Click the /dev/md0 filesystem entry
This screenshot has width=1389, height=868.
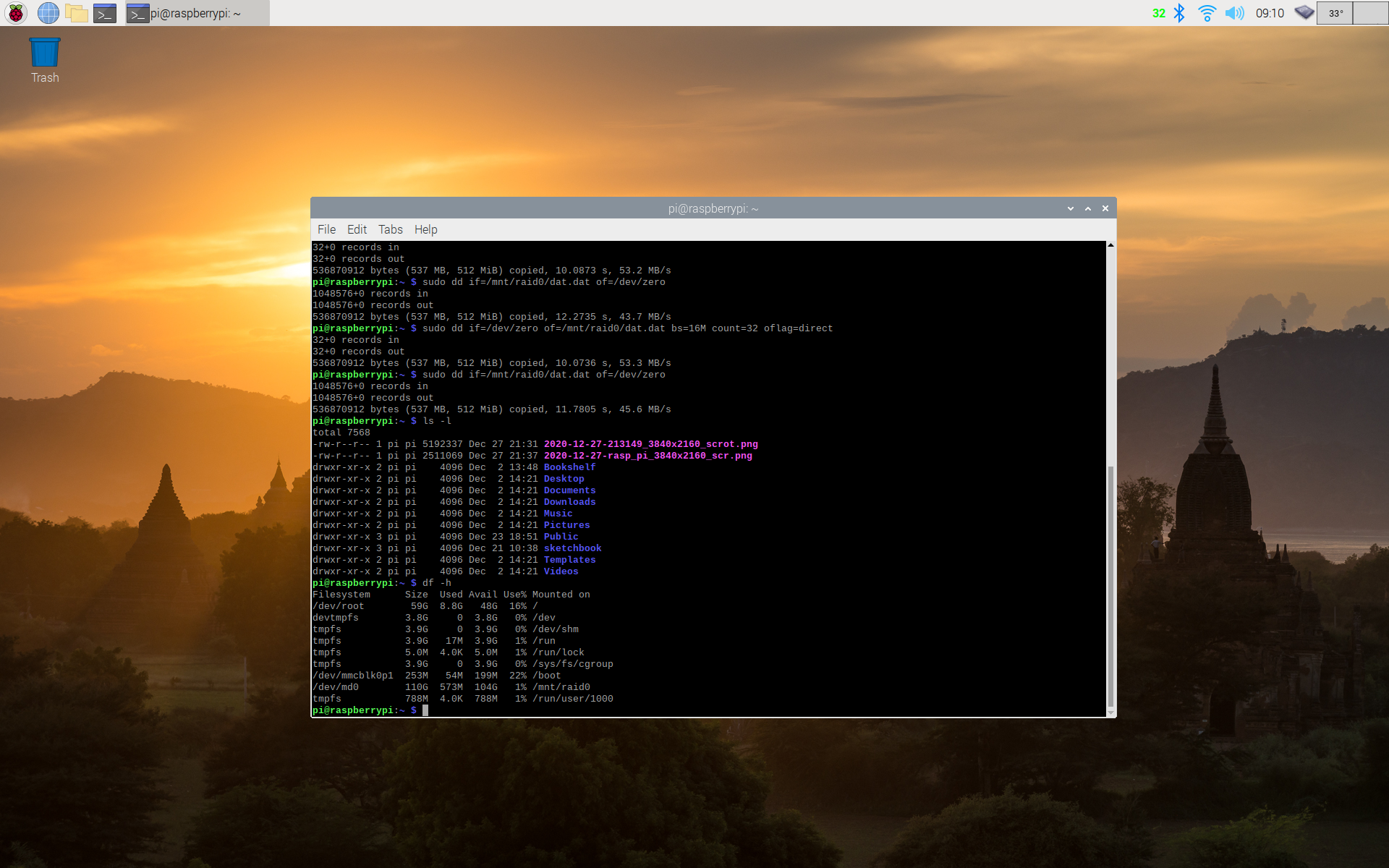[336, 687]
